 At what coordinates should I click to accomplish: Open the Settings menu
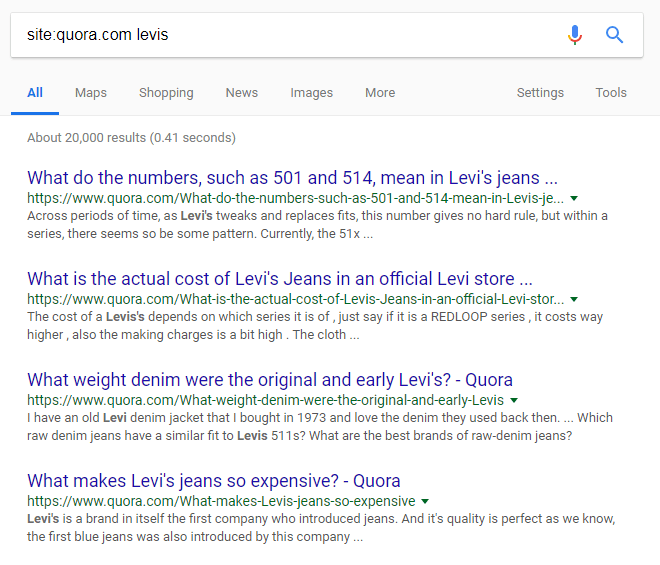(540, 93)
